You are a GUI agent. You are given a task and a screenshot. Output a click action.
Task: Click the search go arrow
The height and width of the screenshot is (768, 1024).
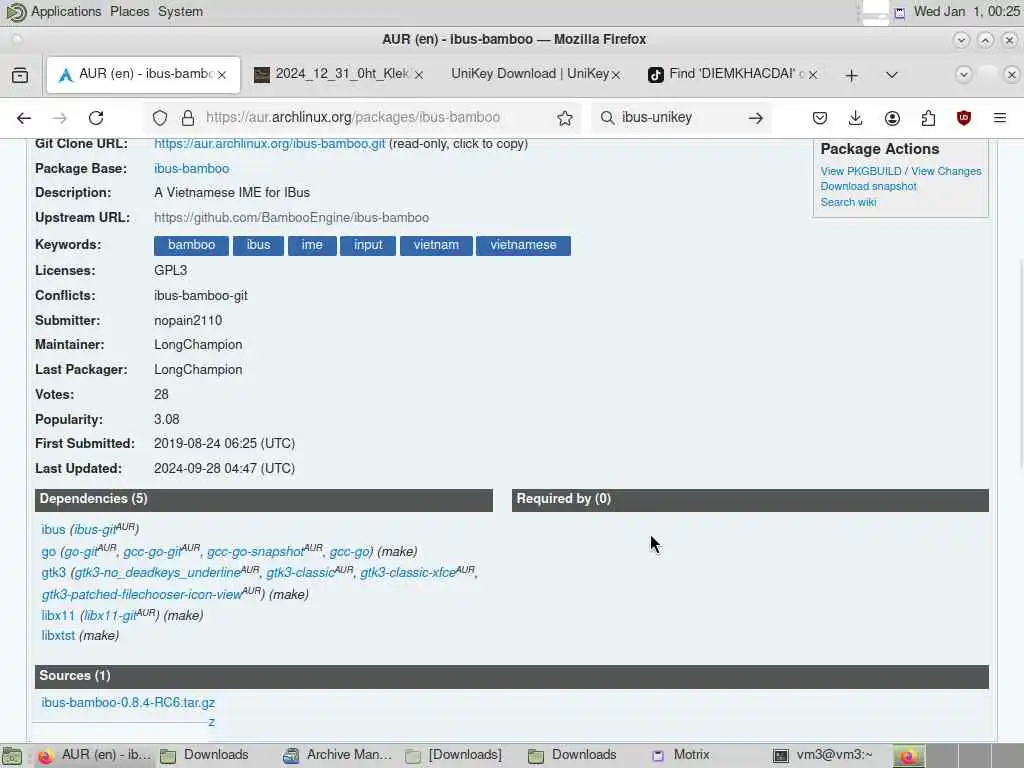[x=756, y=118]
